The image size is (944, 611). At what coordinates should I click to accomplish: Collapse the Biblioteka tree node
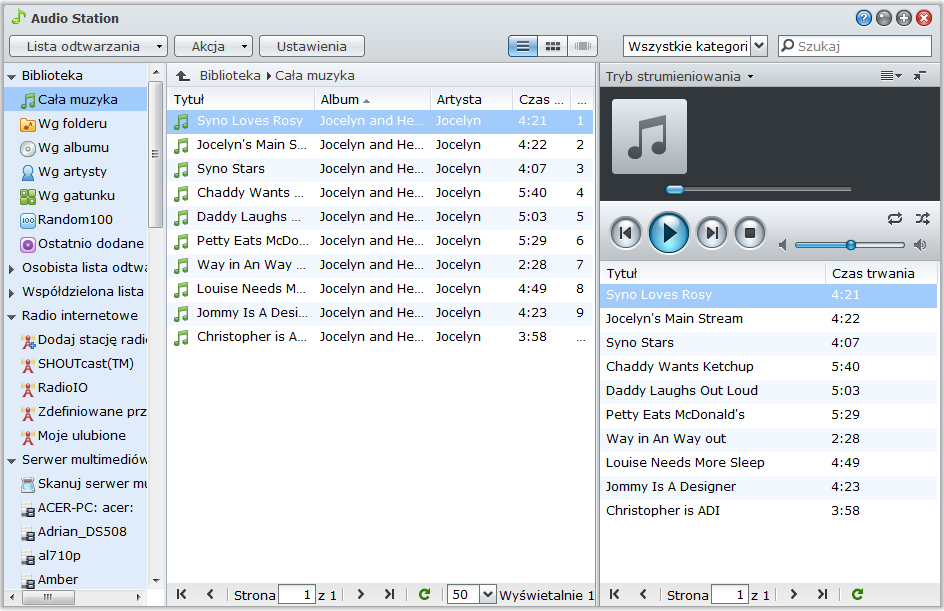coord(11,76)
